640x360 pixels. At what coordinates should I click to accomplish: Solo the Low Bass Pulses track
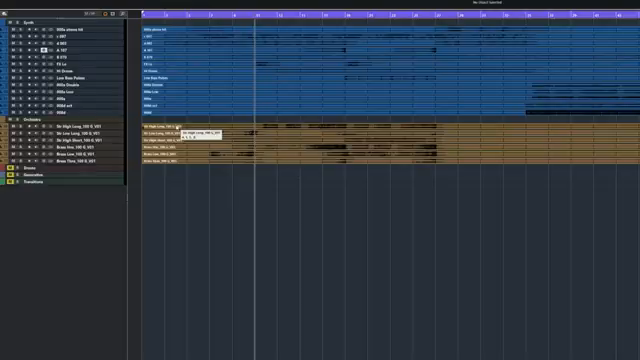[20, 78]
